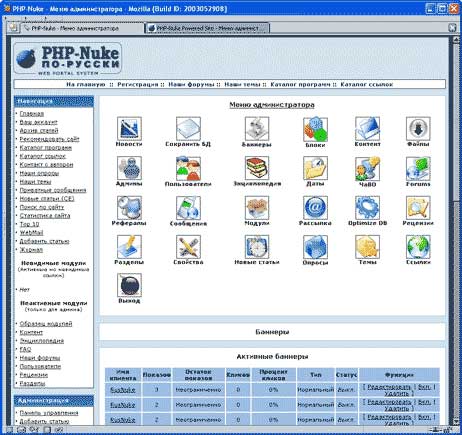Viewport: 462px width, 435px height.
Task: Click Удалить for the banner with 3 показов
Action: [x=397, y=394]
